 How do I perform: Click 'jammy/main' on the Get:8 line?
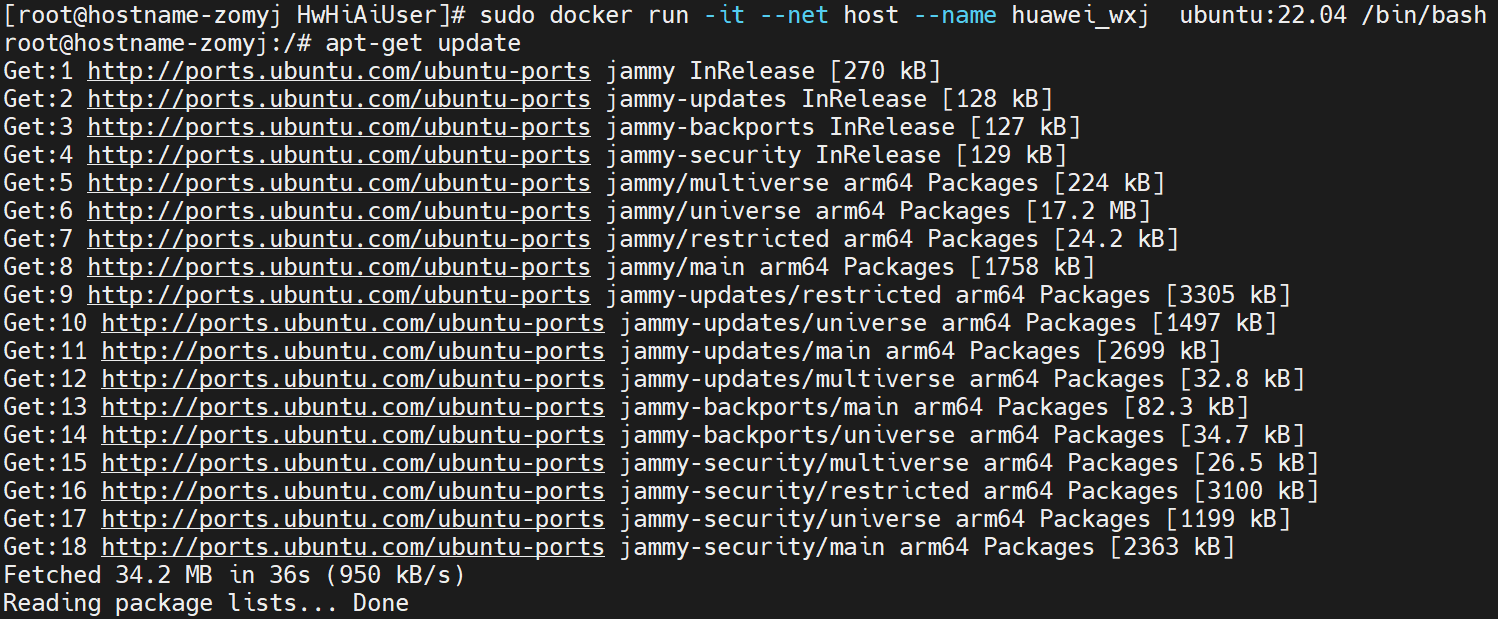tap(675, 267)
